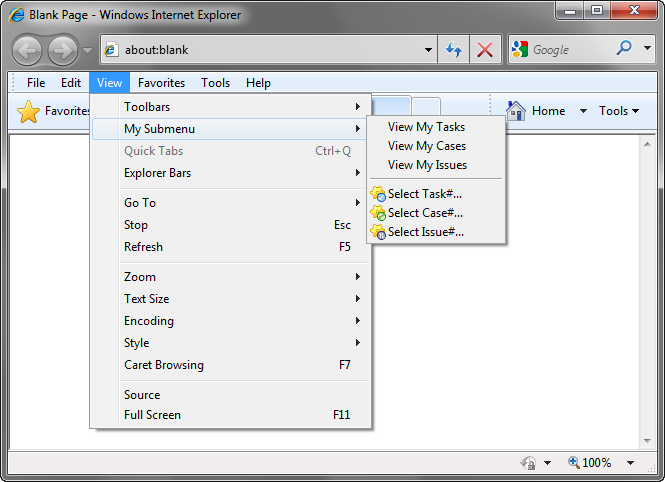Image resolution: width=665 pixels, height=482 pixels.
Task: Click the about:blank address field
Action: (269, 50)
